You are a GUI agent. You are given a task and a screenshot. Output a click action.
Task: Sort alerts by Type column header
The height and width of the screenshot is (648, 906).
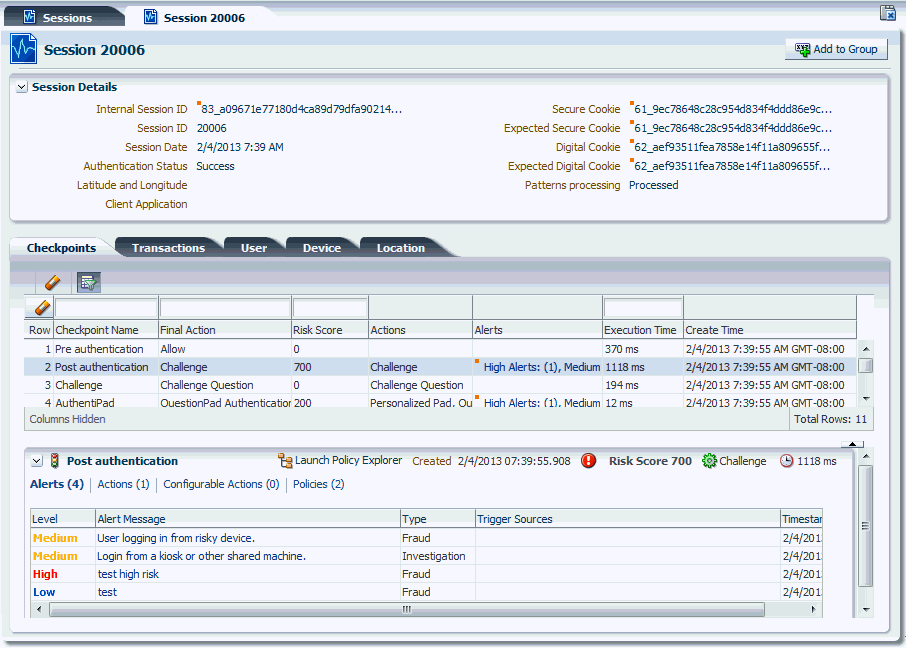coord(437,519)
